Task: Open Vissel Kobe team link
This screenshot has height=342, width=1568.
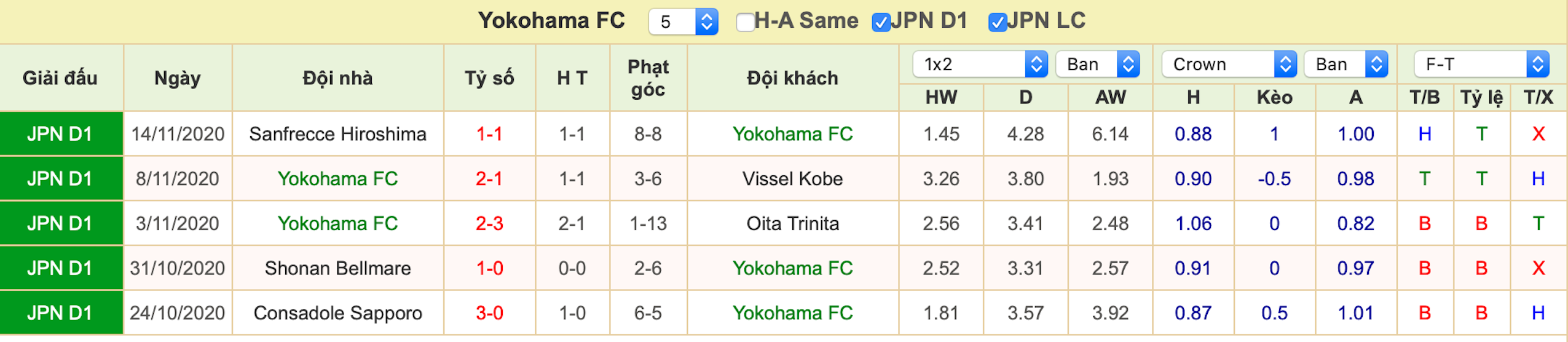Action: 792,179
